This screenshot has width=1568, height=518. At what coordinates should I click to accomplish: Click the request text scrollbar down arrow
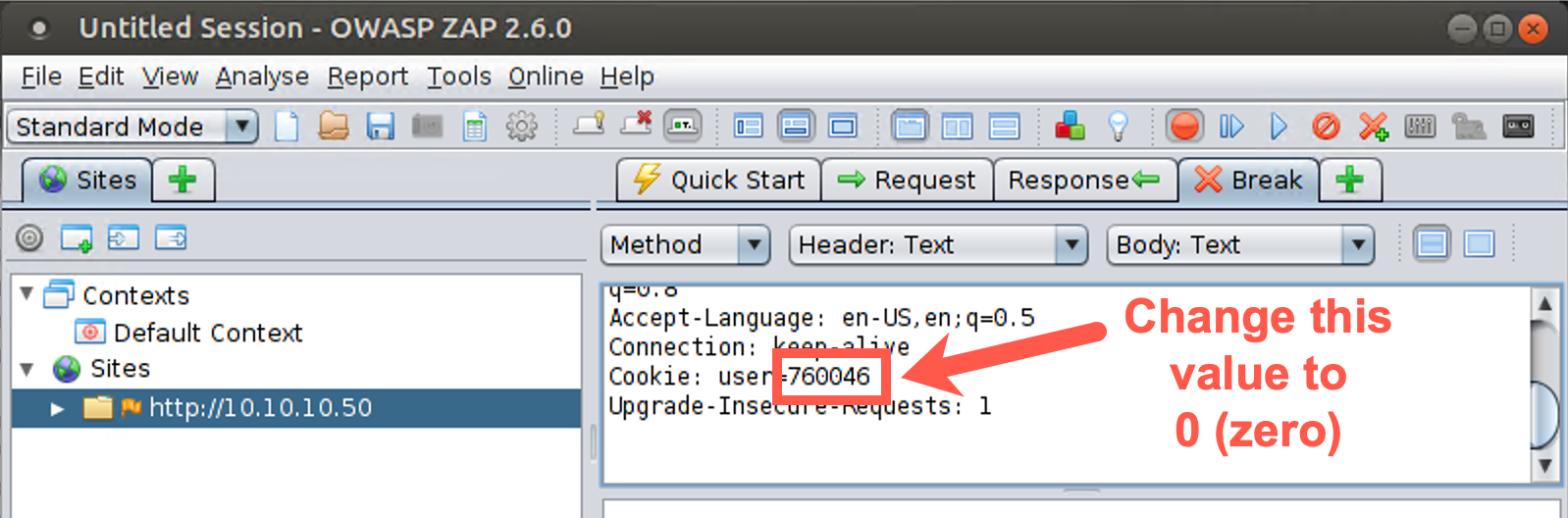(x=1544, y=465)
